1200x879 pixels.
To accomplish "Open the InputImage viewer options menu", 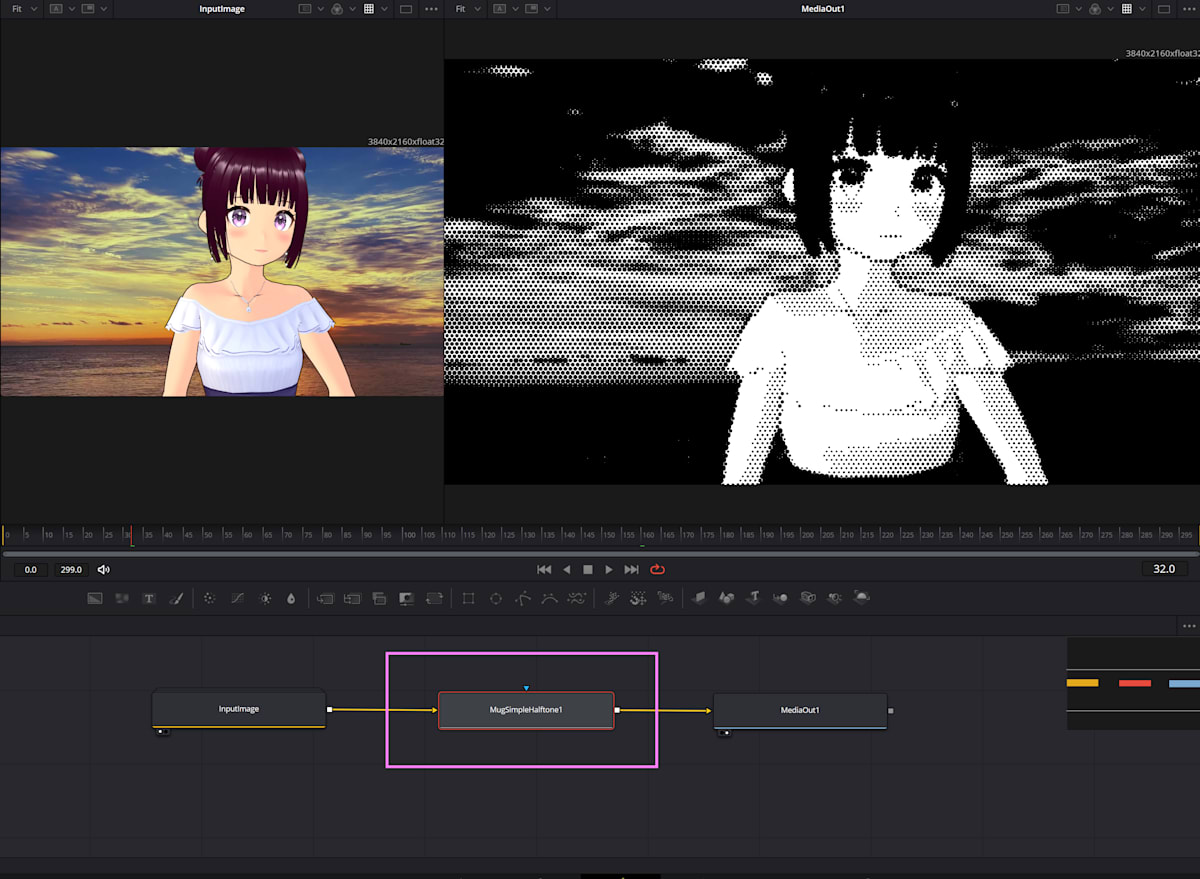I will pyautogui.click(x=430, y=8).
